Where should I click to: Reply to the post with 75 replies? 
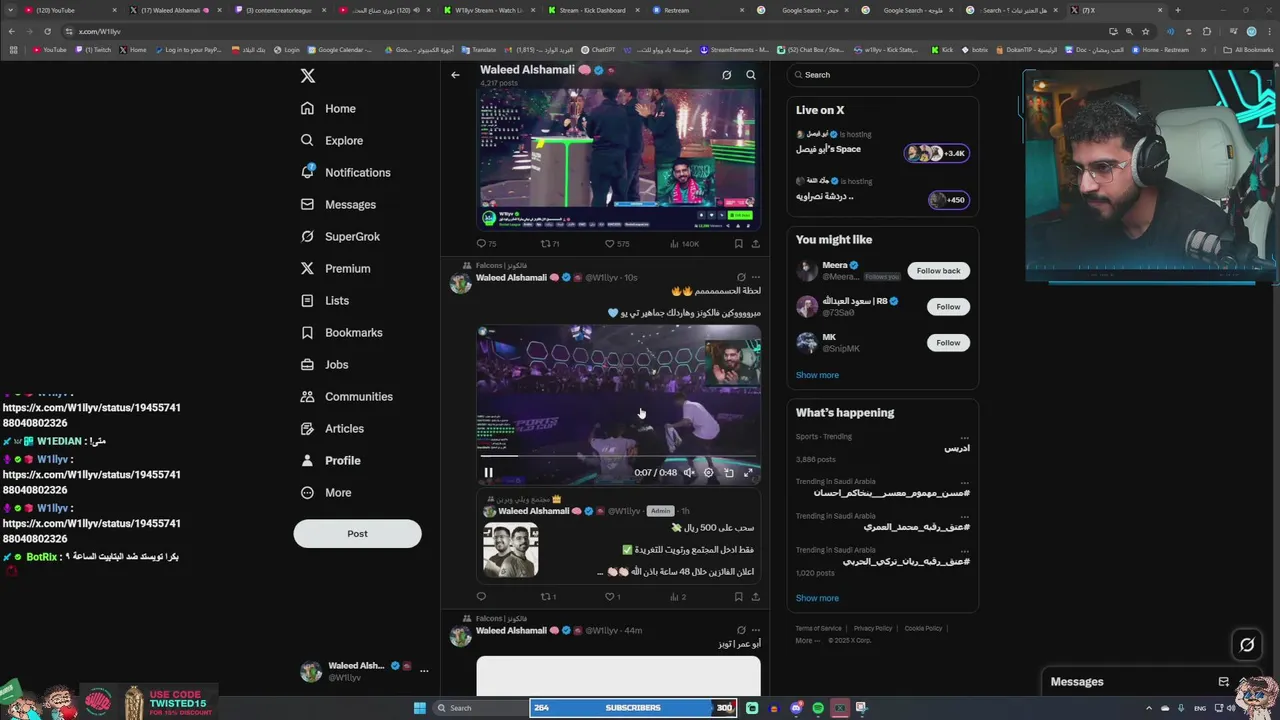tap(486, 243)
